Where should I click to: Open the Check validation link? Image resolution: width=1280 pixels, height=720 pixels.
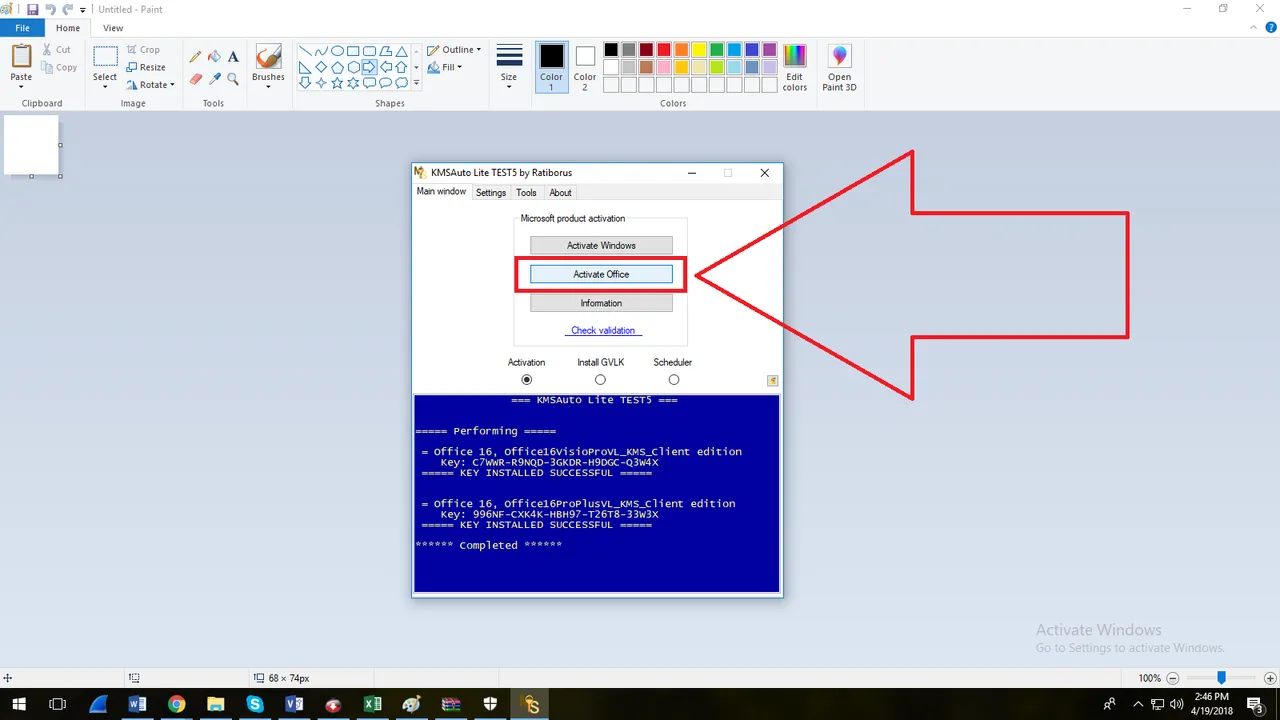(x=602, y=330)
